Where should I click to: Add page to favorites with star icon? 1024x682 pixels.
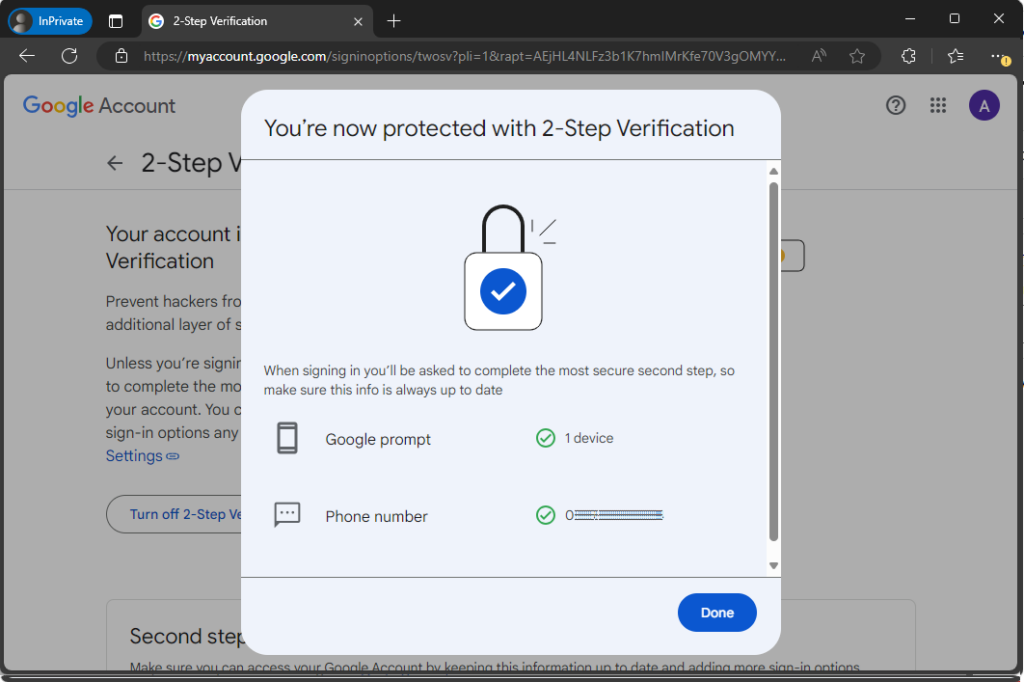coord(857,56)
